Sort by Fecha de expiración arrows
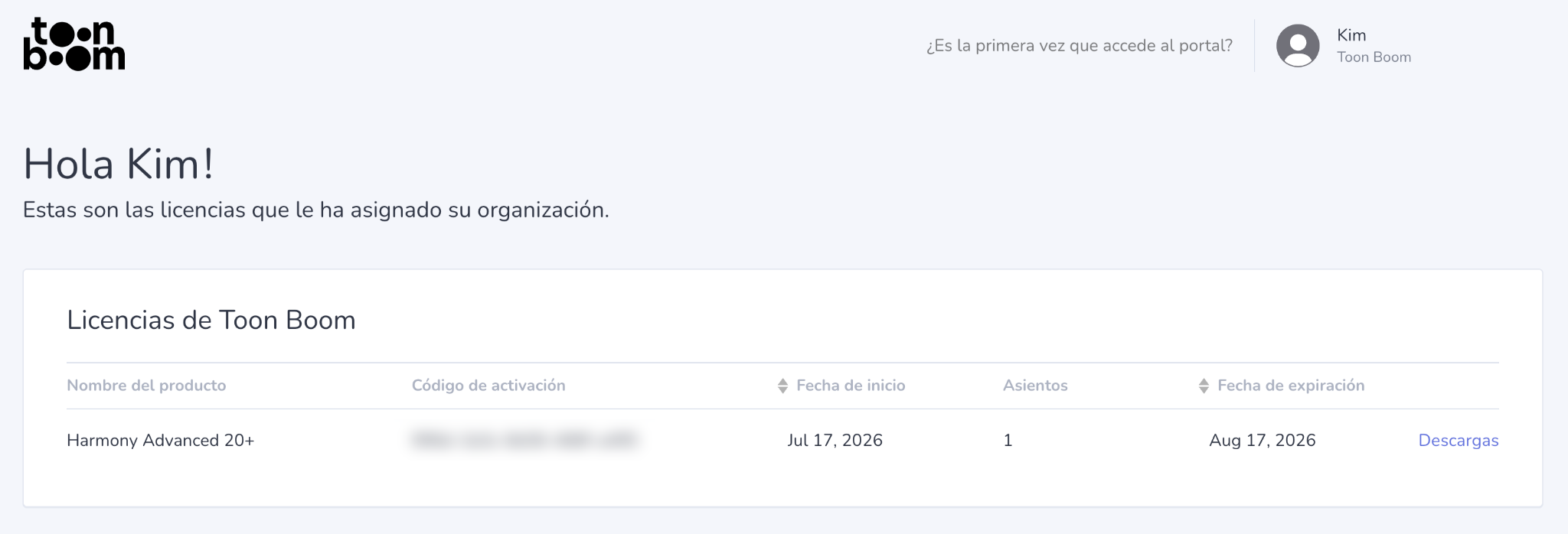The image size is (1568, 534). click(x=1204, y=386)
